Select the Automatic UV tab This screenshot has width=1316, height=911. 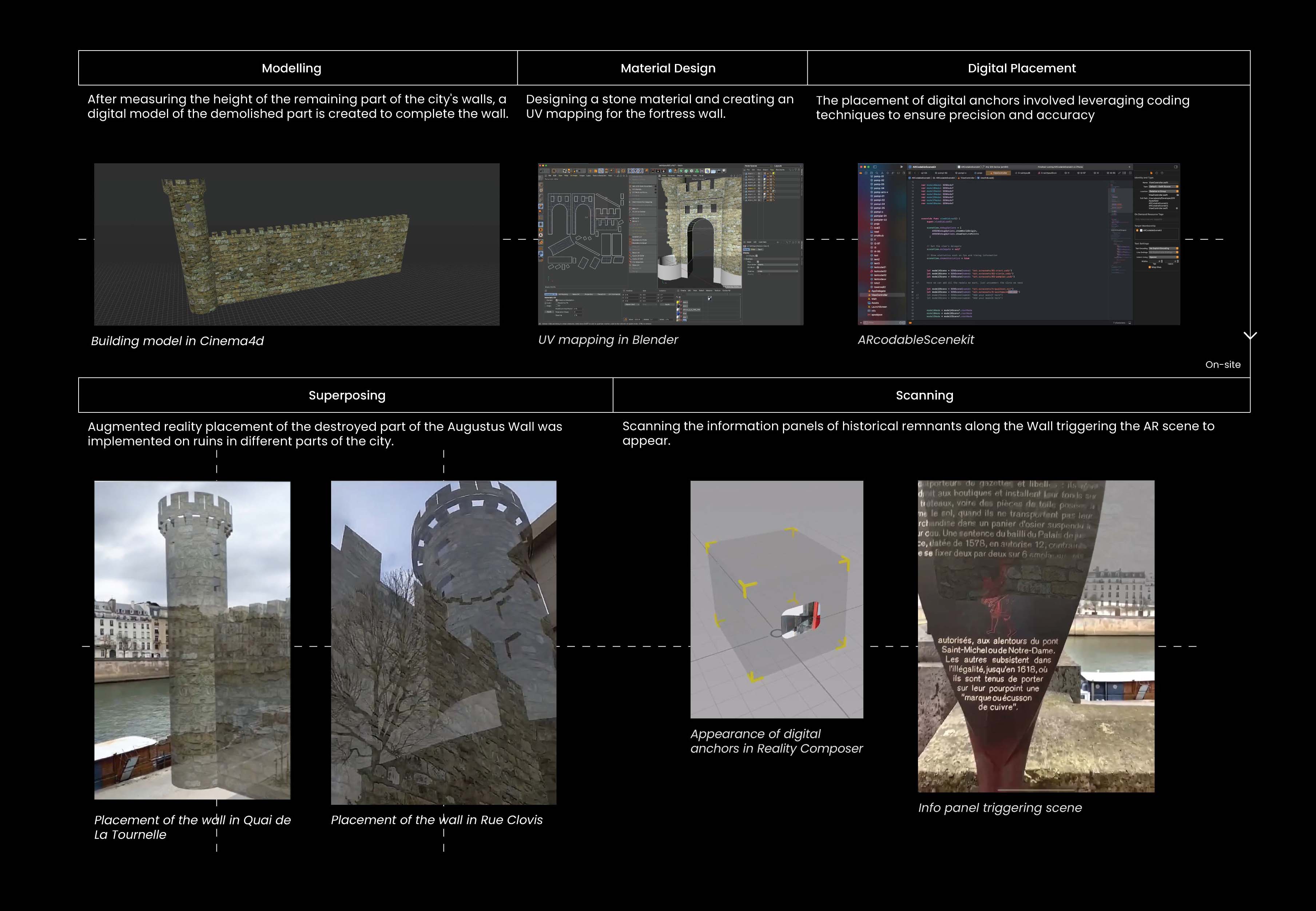pos(550,295)
